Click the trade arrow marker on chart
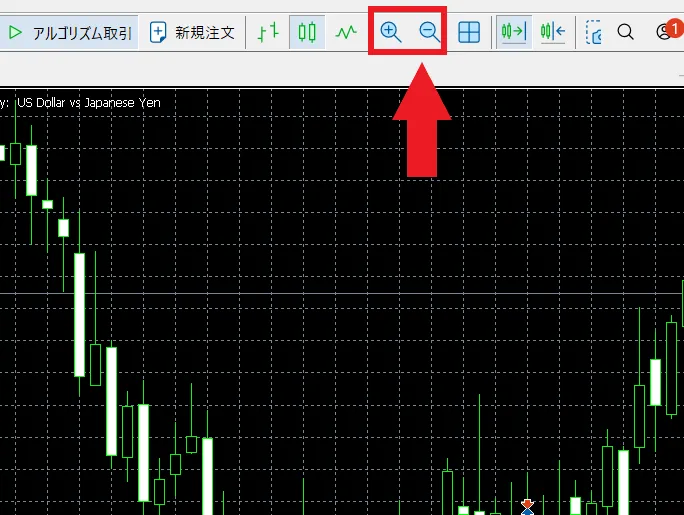 [x=528, y=507]
